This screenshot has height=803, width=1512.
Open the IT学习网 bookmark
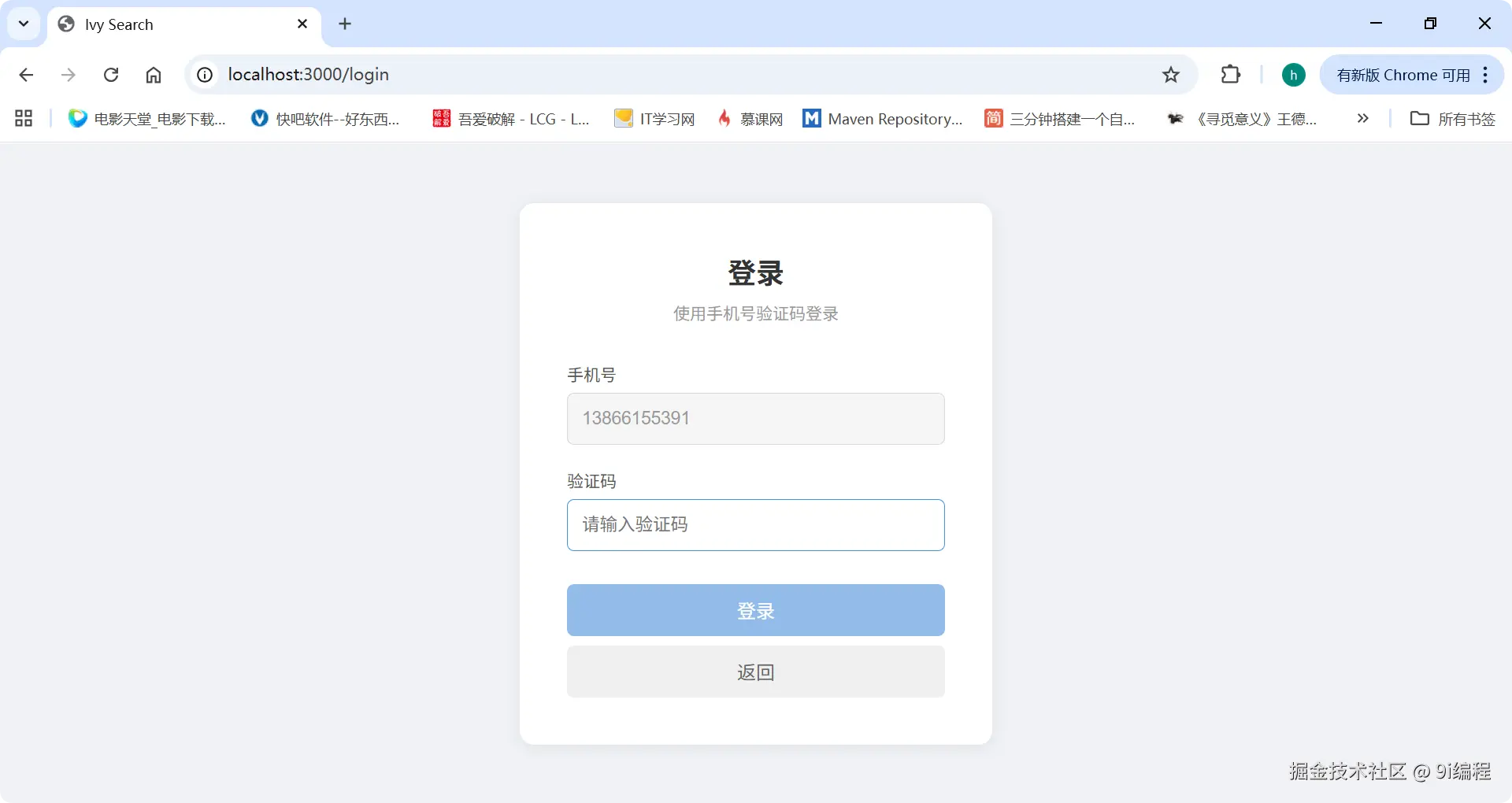click(655, 119)
